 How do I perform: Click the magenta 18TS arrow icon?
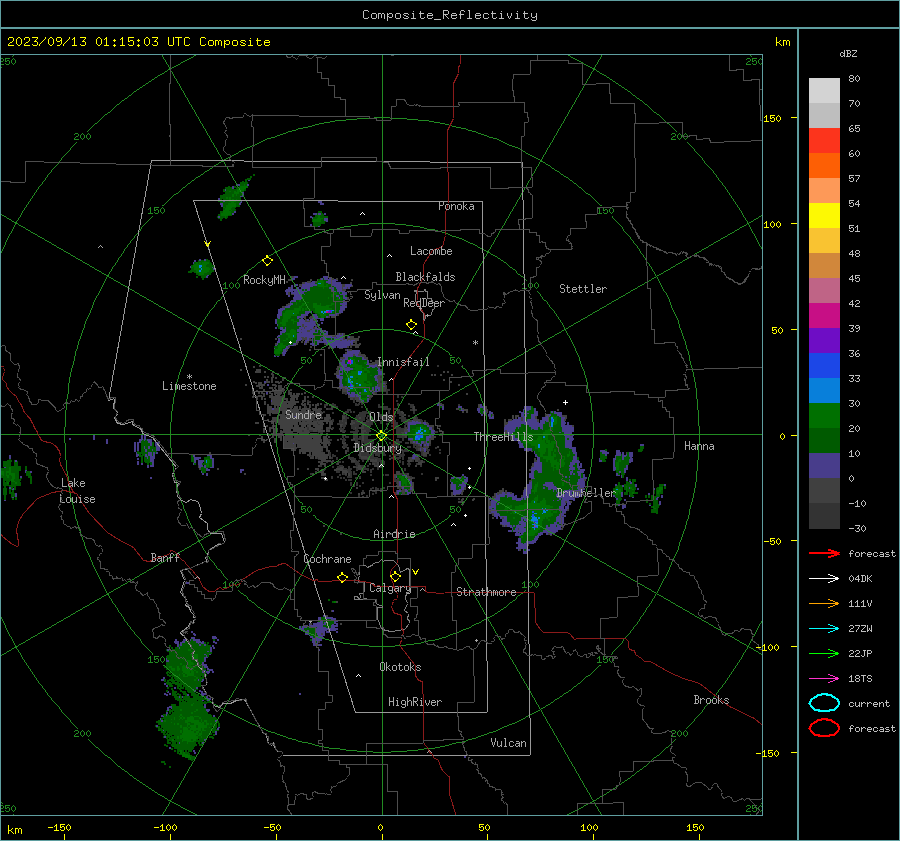pos(824,679)
